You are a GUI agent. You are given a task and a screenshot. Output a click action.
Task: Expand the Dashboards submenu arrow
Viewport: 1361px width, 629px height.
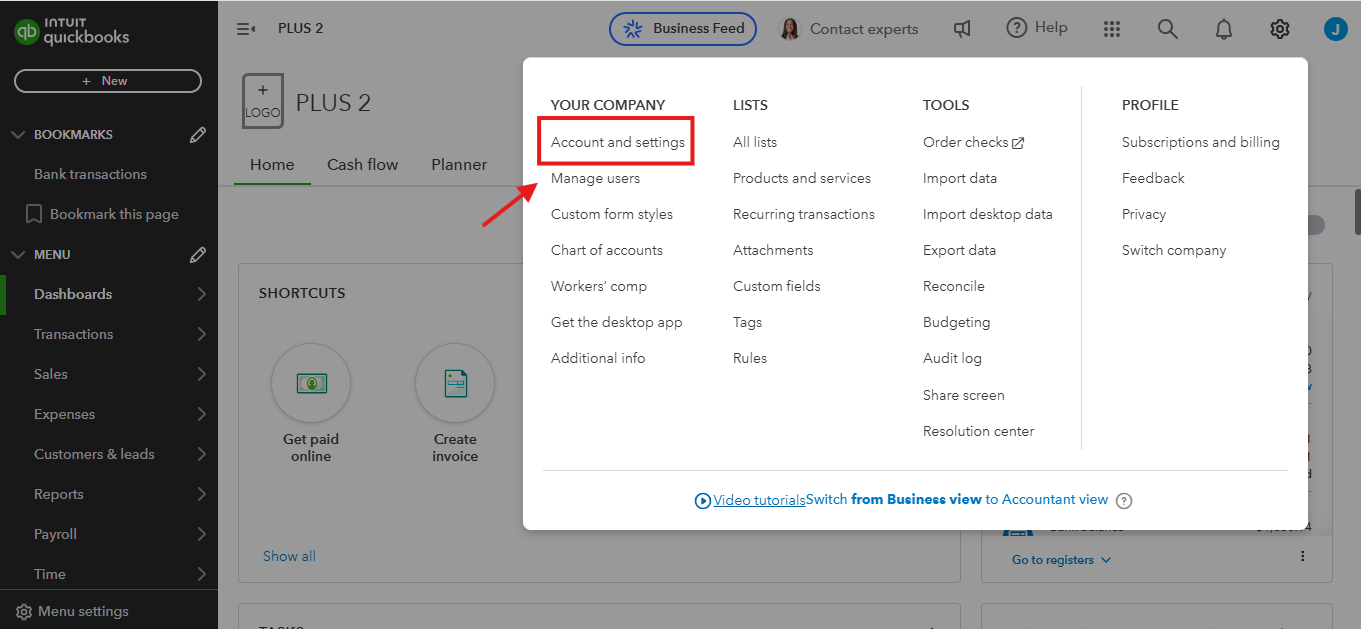click(201, 294)
